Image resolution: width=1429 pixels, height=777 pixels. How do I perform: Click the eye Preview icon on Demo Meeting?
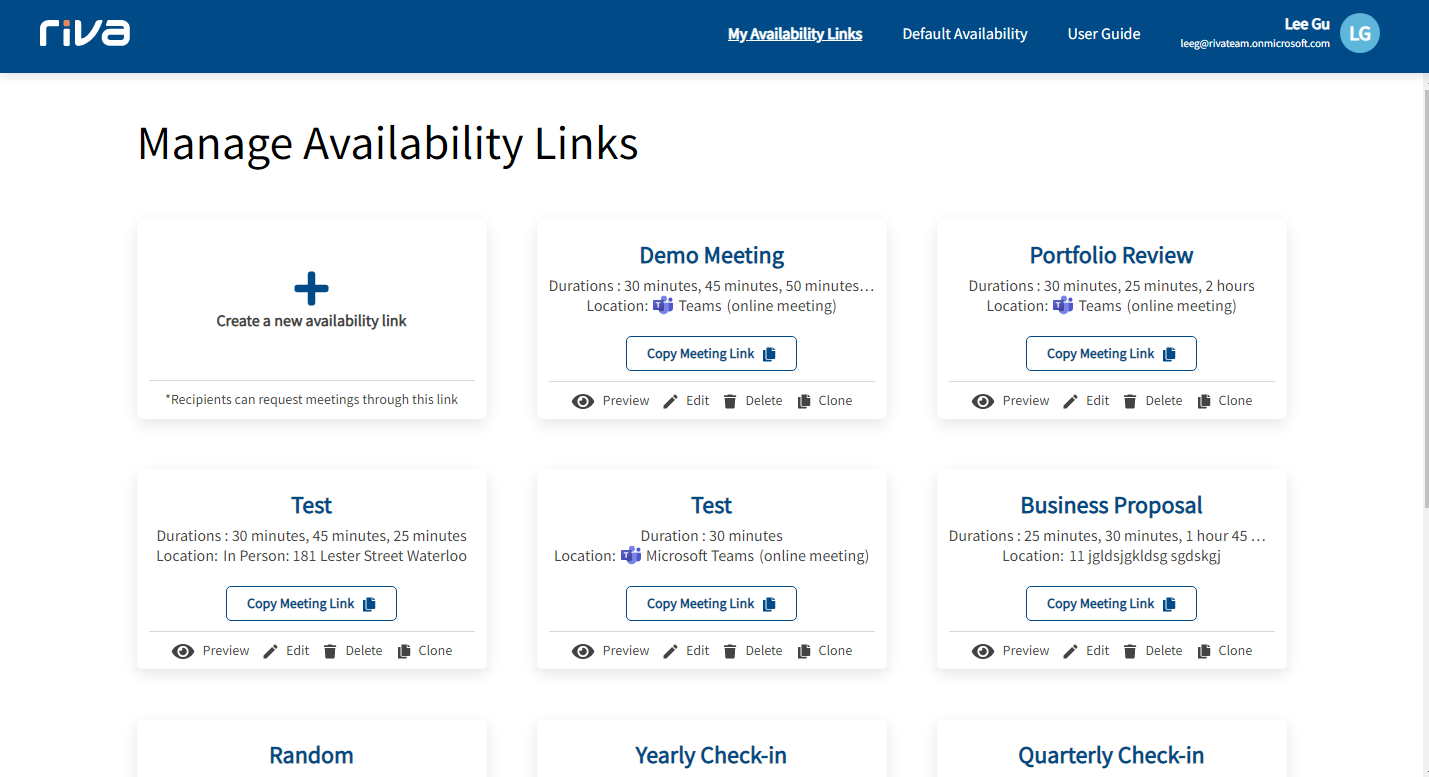click(583, 401)
